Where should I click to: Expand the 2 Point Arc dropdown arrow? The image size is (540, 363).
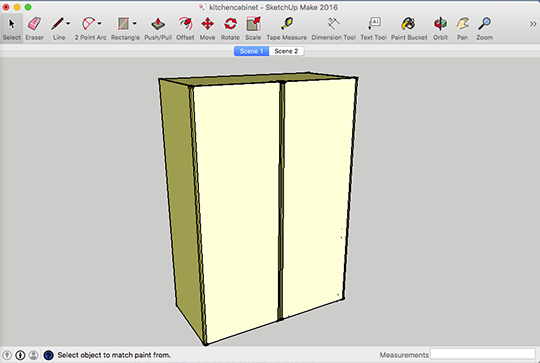coord(100,24)
